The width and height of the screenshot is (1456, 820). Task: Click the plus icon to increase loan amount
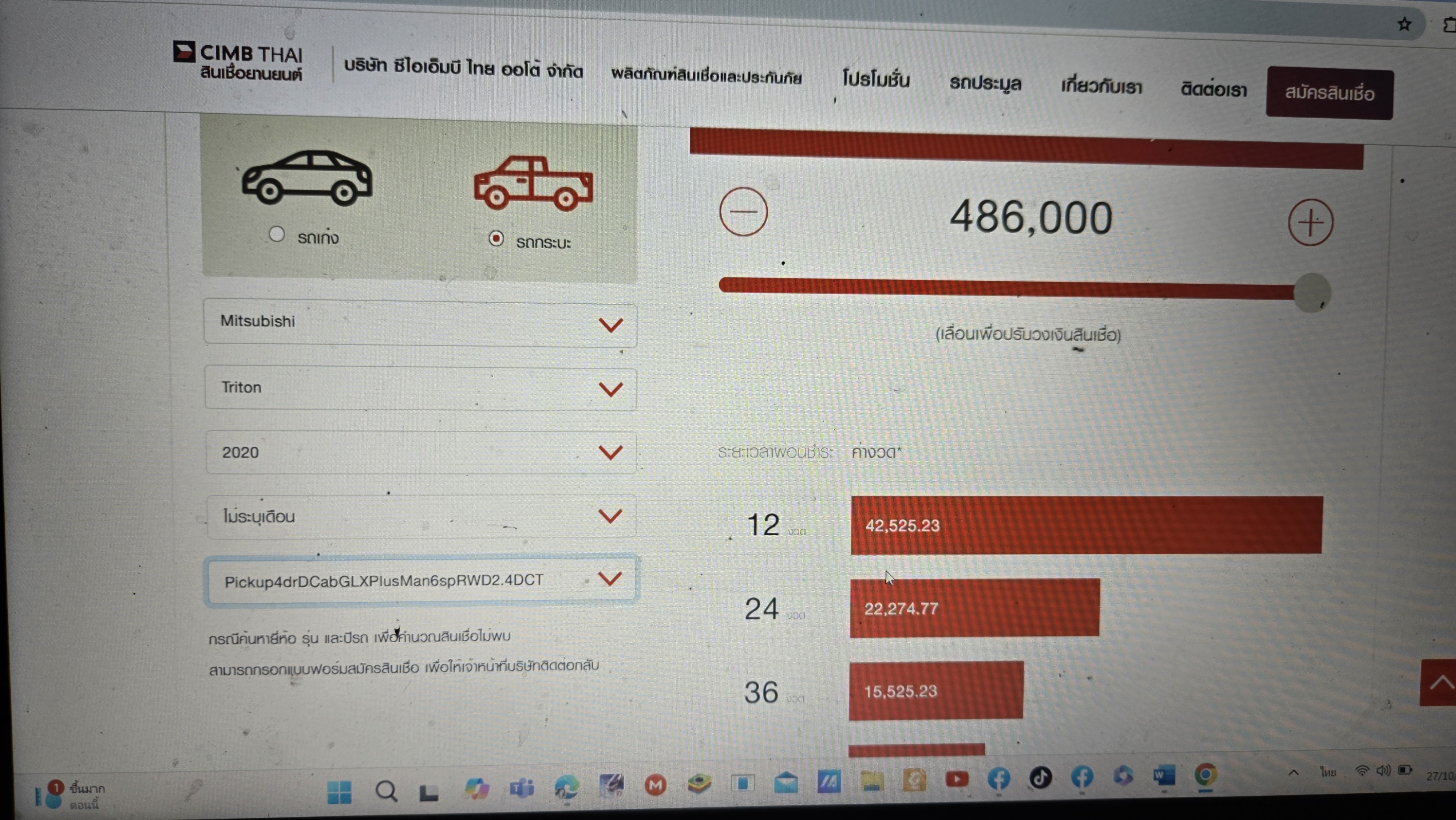[x=1311, y=222]
